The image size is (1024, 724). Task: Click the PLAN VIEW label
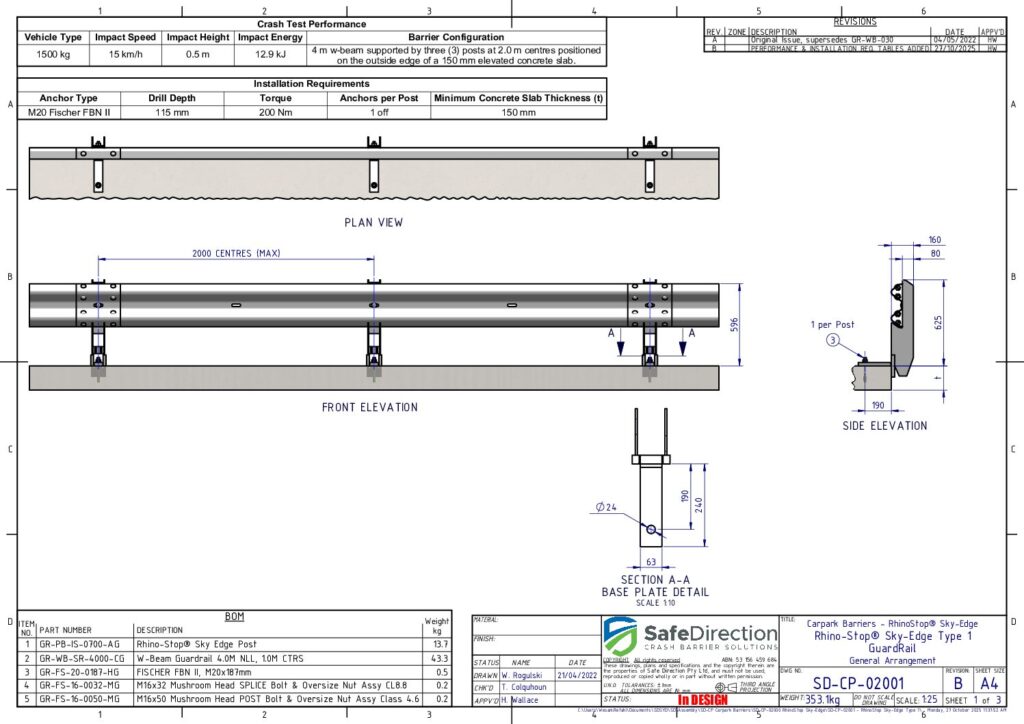coord(373,222)
